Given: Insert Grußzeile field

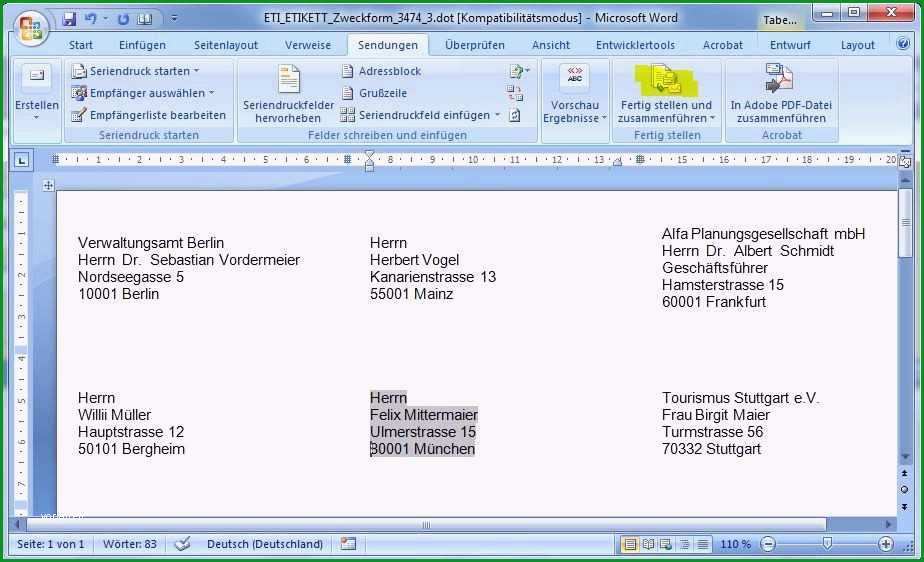Looking at the screenshot, I should point(374,93).
